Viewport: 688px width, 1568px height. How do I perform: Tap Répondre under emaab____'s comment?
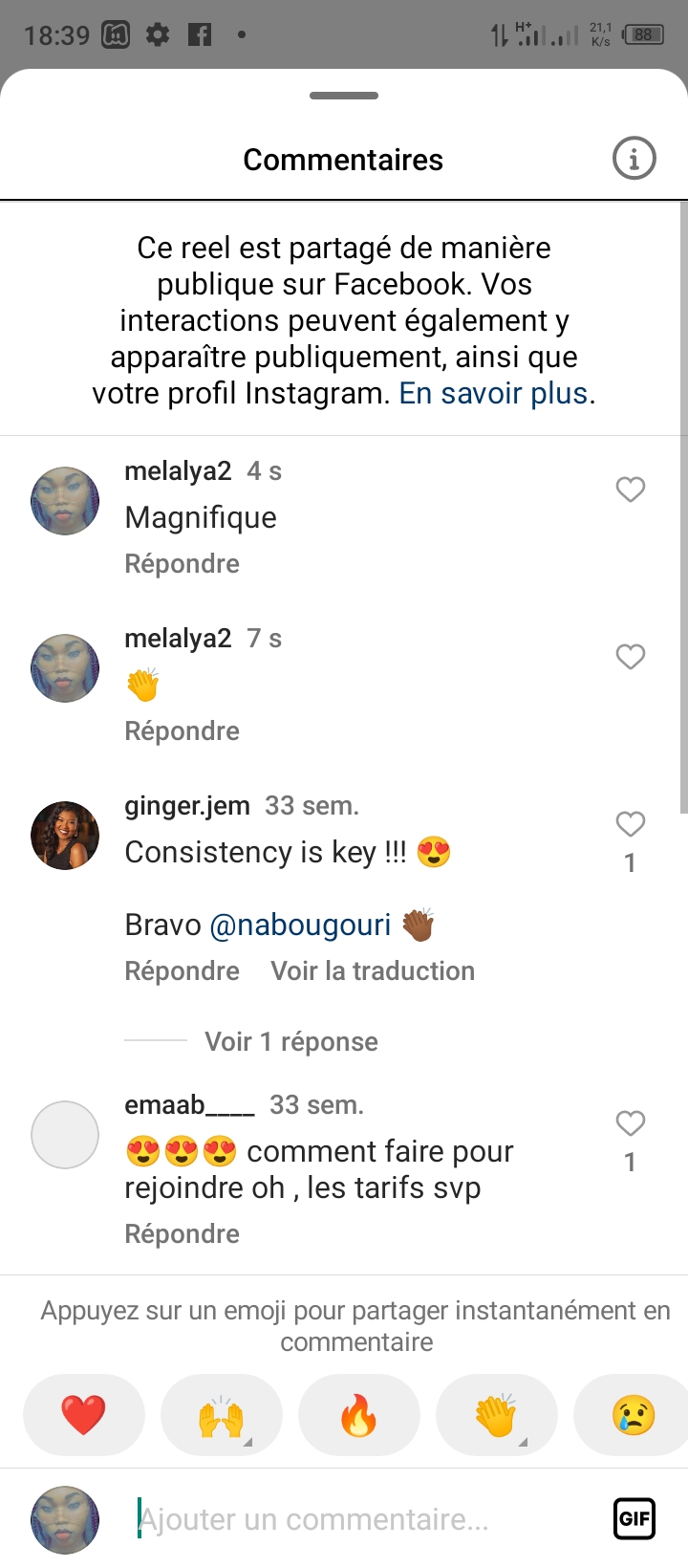[x=182, y=1233]
